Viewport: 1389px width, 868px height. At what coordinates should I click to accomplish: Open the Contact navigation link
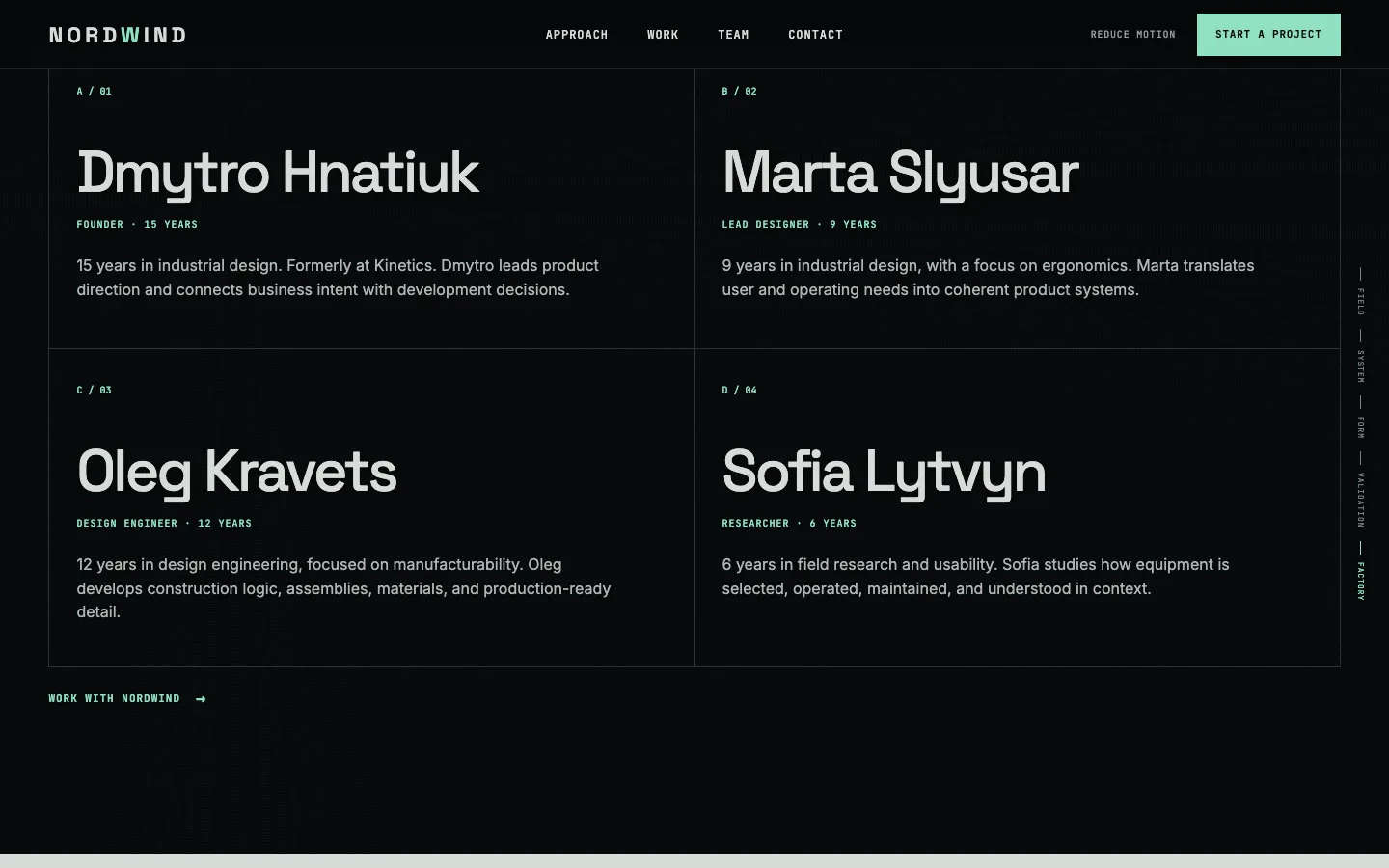coord(815,35)
